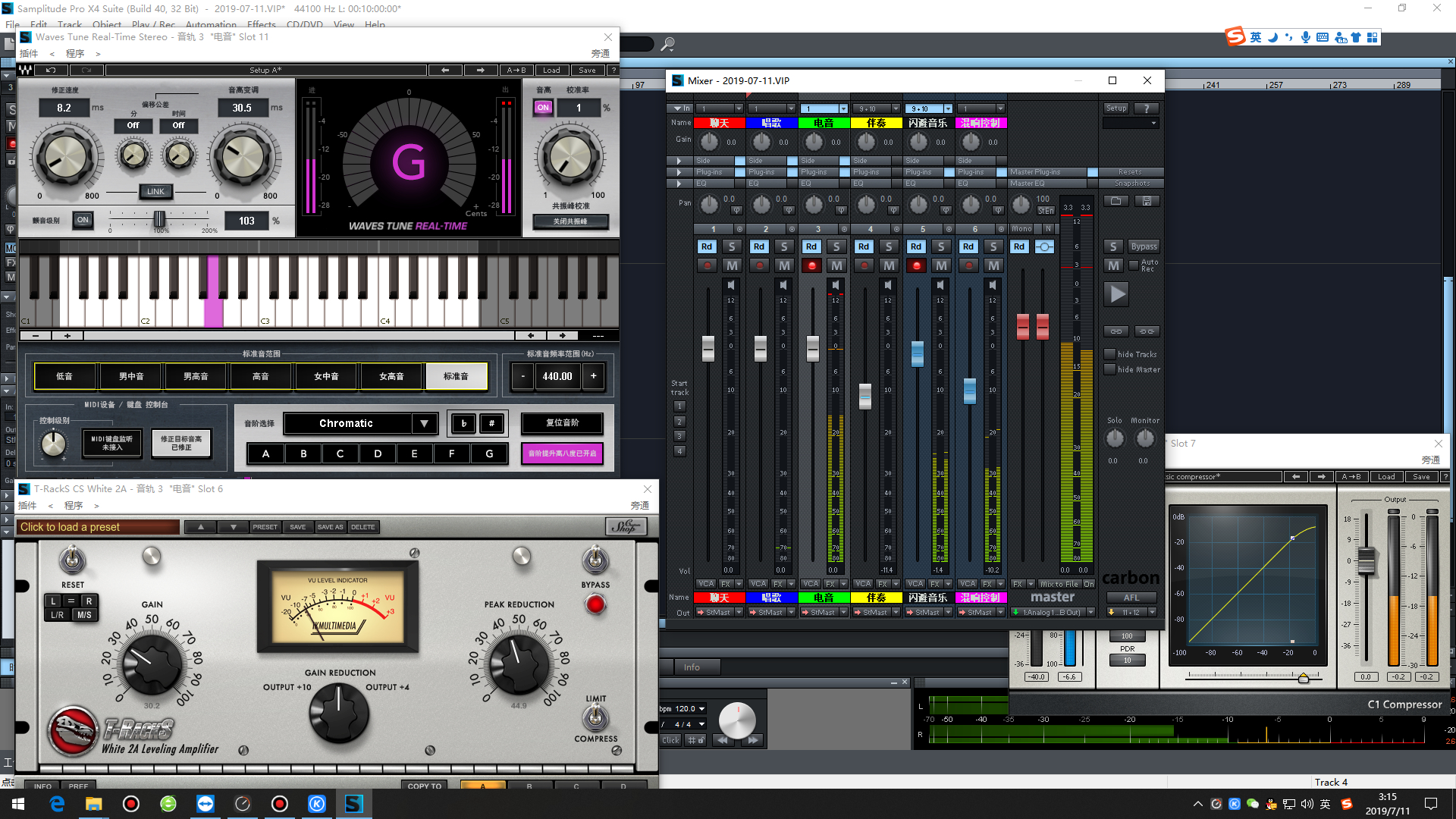Arm record on channel 3 电音

[812, 265]
